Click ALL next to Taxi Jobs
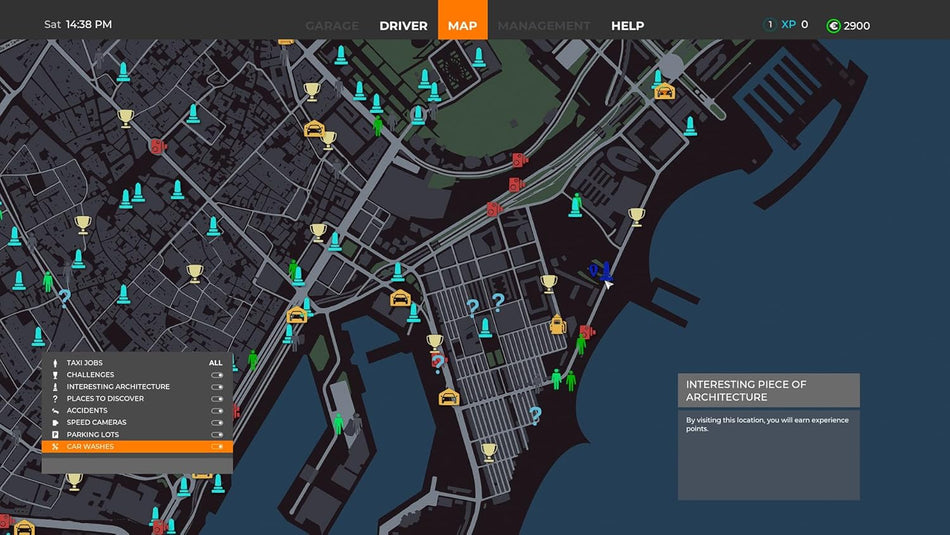 click(215, 363)
